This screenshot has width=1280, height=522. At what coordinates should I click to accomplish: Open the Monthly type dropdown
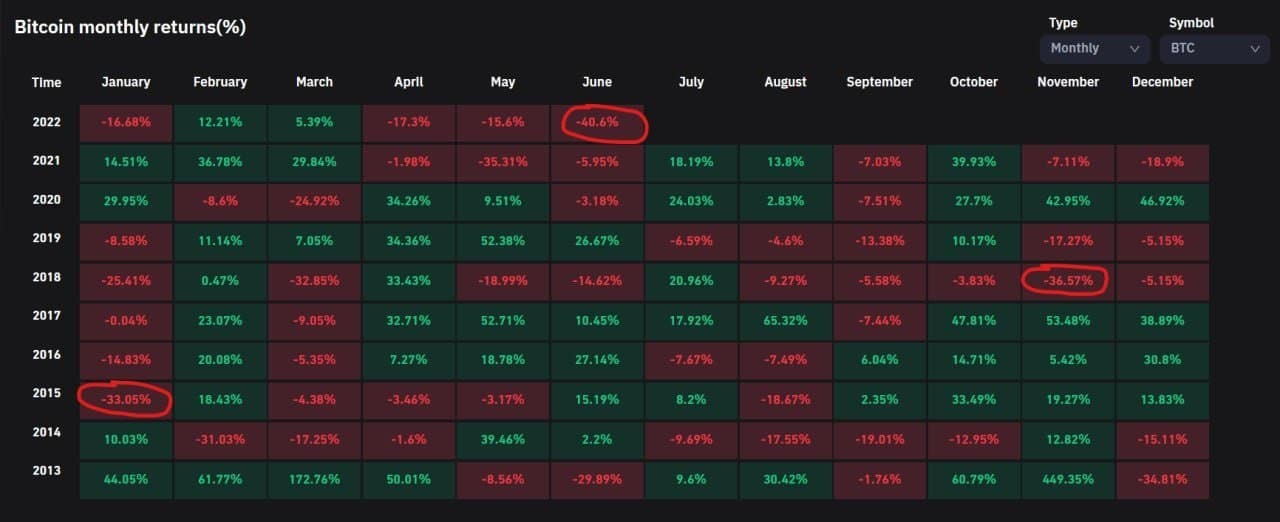click(1094, 48)
